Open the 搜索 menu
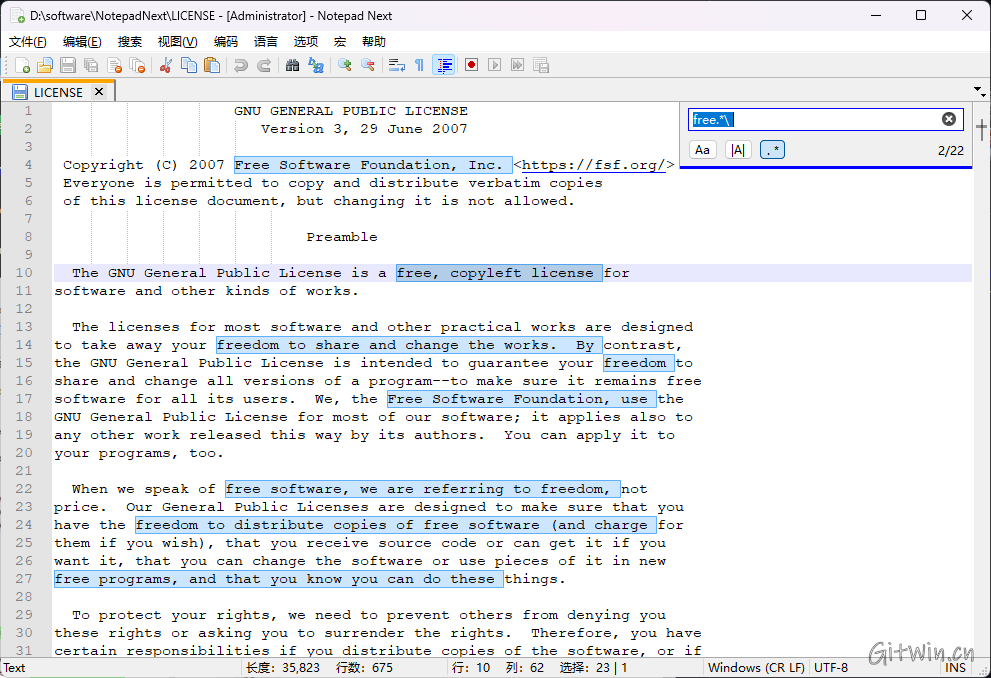Viewport: 991px width, 678px height. point(130,42)
